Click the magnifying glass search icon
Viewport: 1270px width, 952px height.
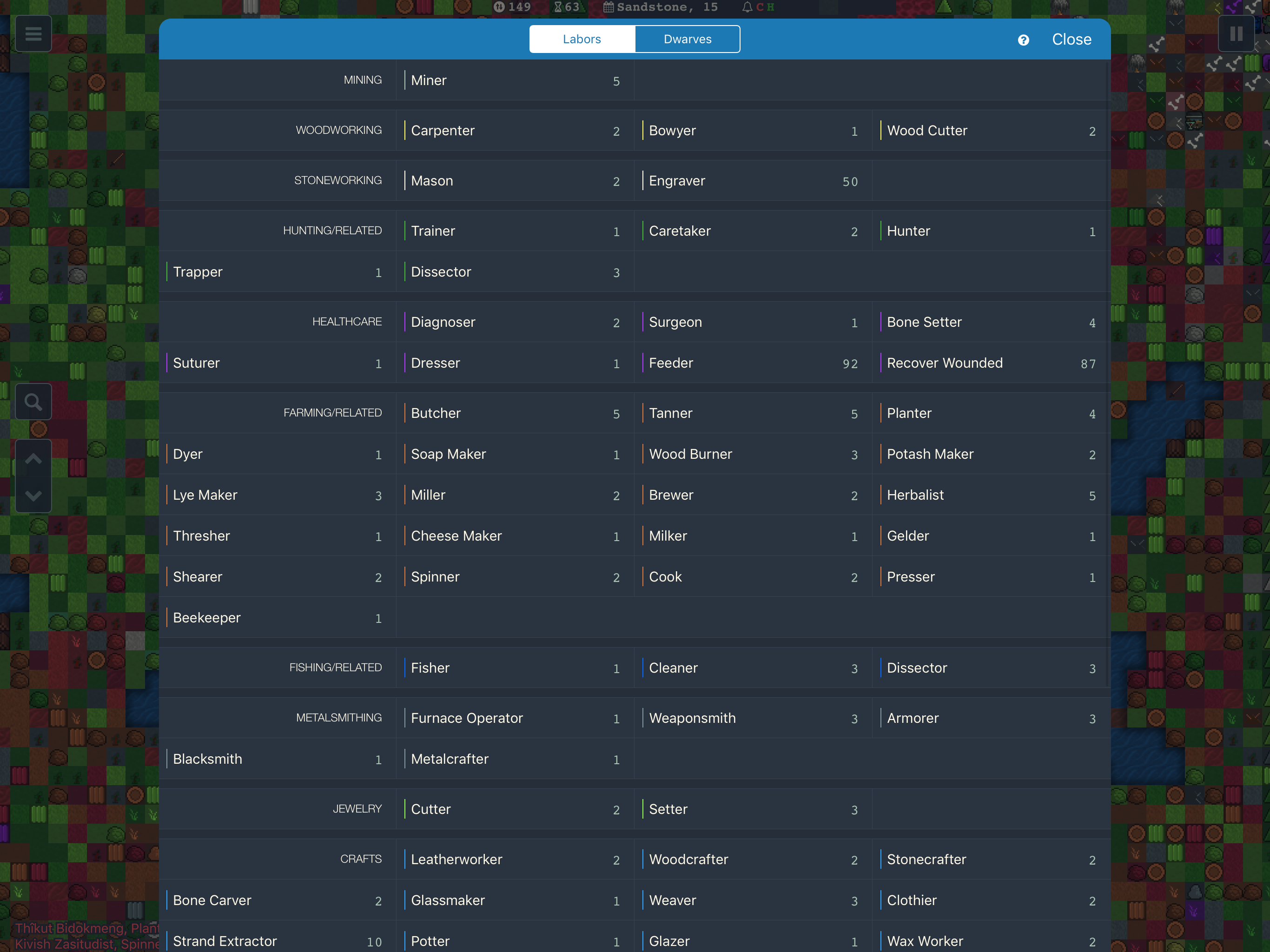click(33, 402)
